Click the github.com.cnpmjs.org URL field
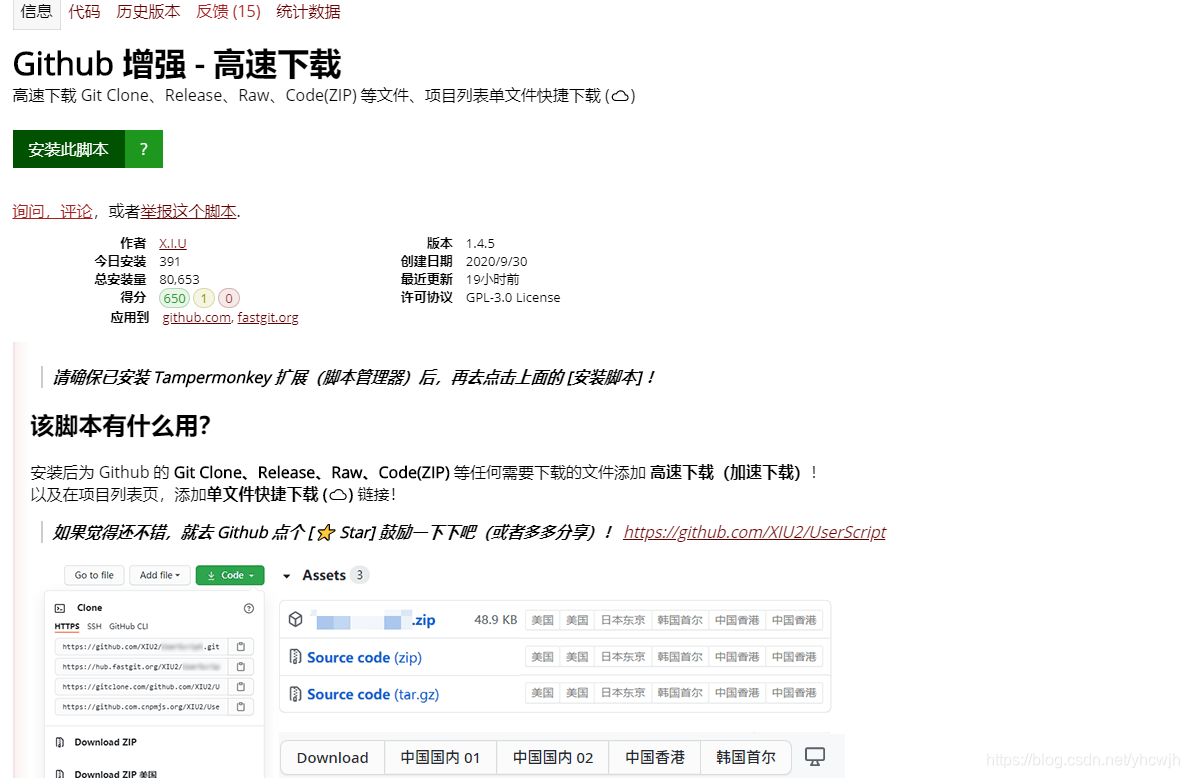1189x778 pixels. click(x=141, y=707)
